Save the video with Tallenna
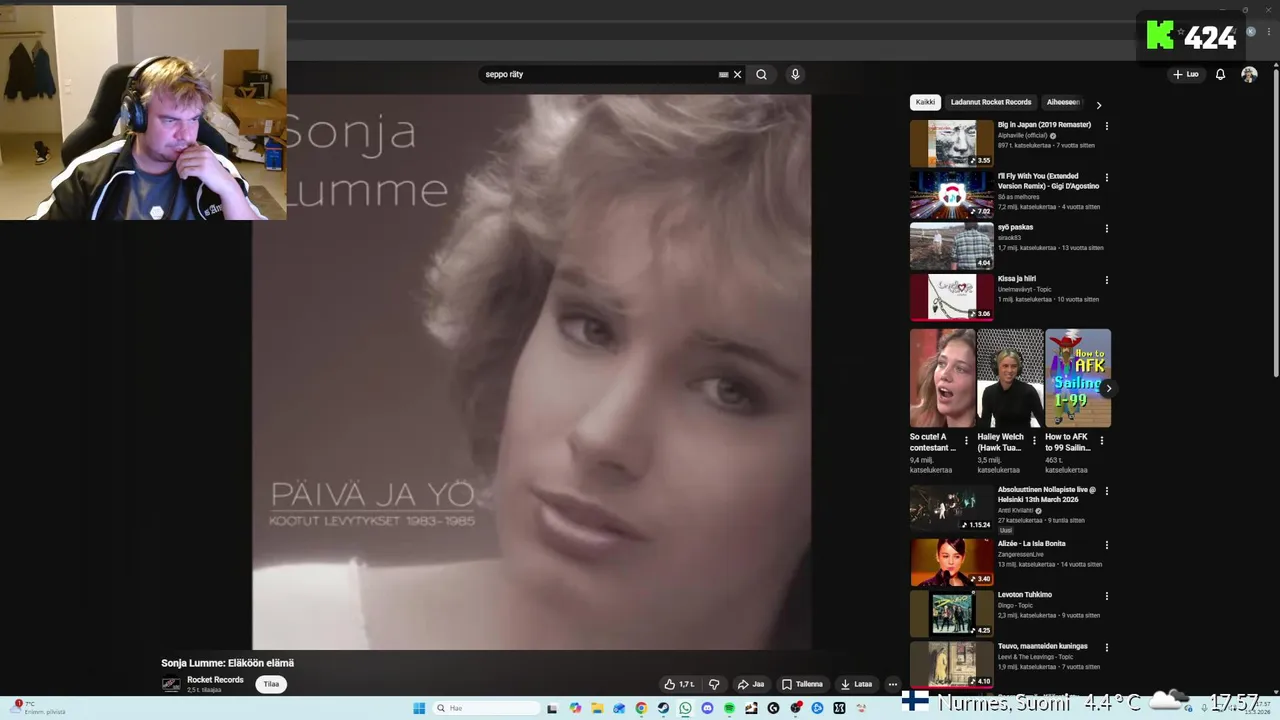Screen dimensions: 1280x720 click(803, 684)
